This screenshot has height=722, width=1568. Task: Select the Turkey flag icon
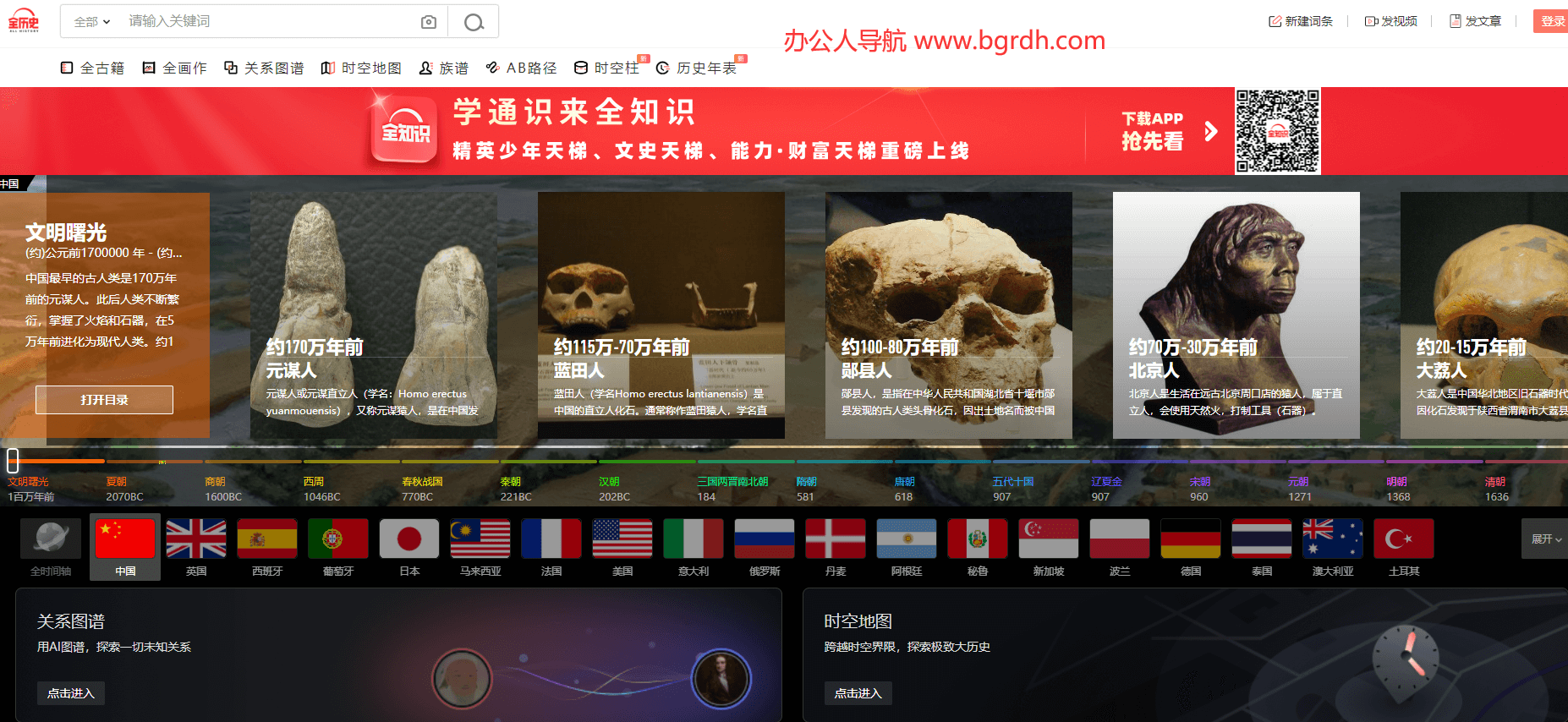[1404, 539]
